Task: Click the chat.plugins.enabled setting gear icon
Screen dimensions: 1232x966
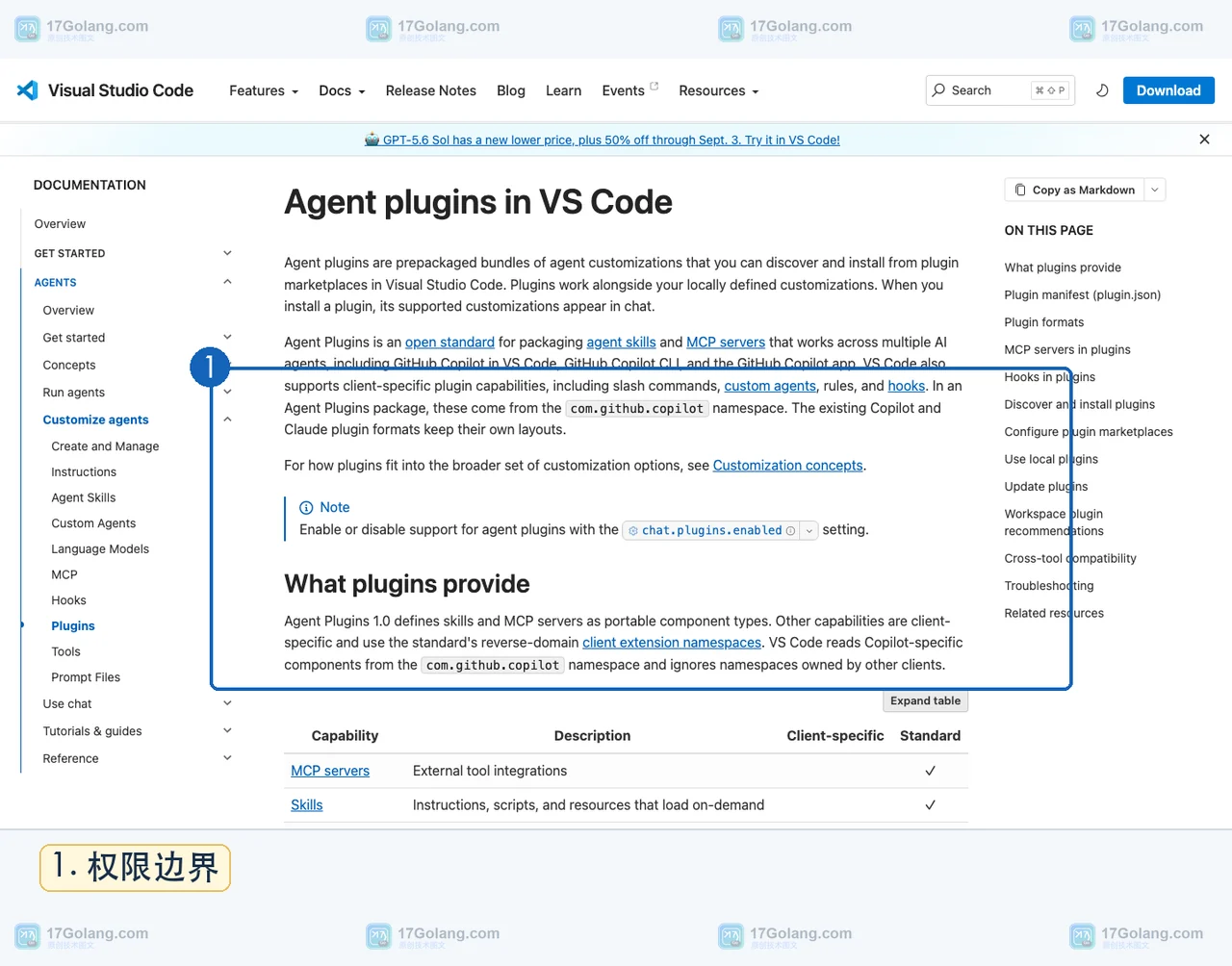Action: click(x=633, y=530)
